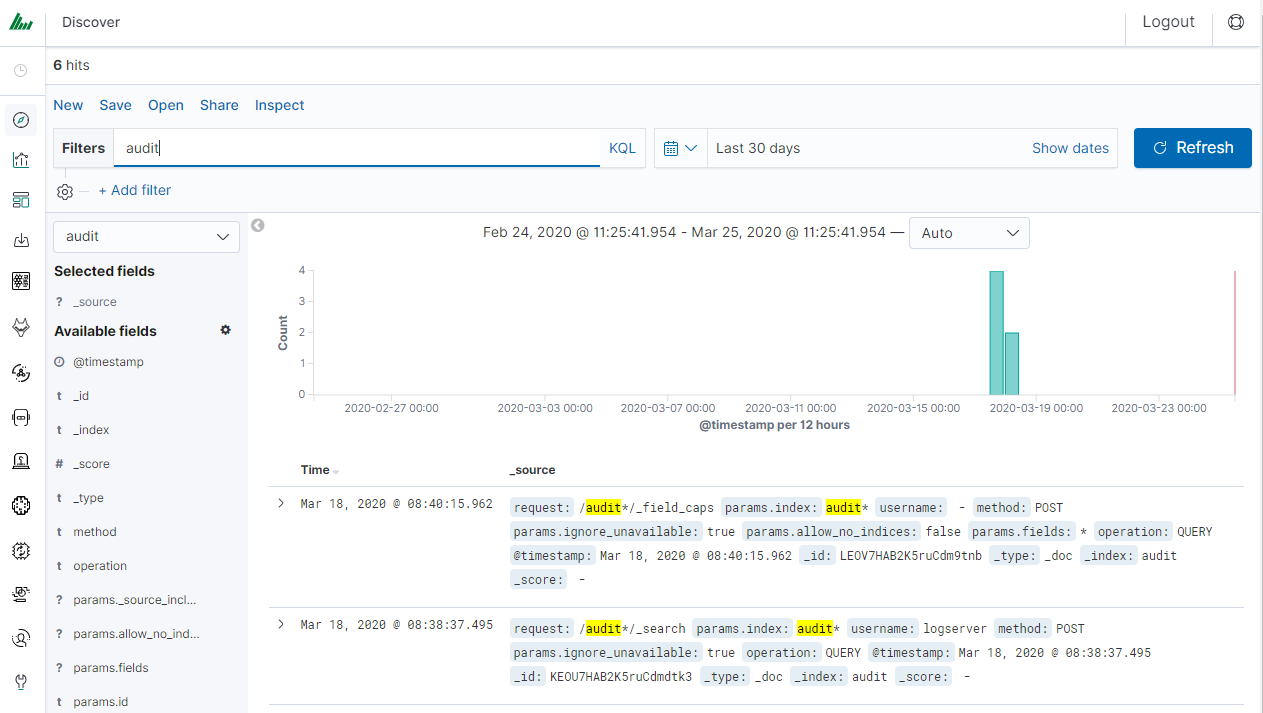Click the tallest histogram bar
The width and height of the screenshot is (1263, 713).
pos(996,333)
